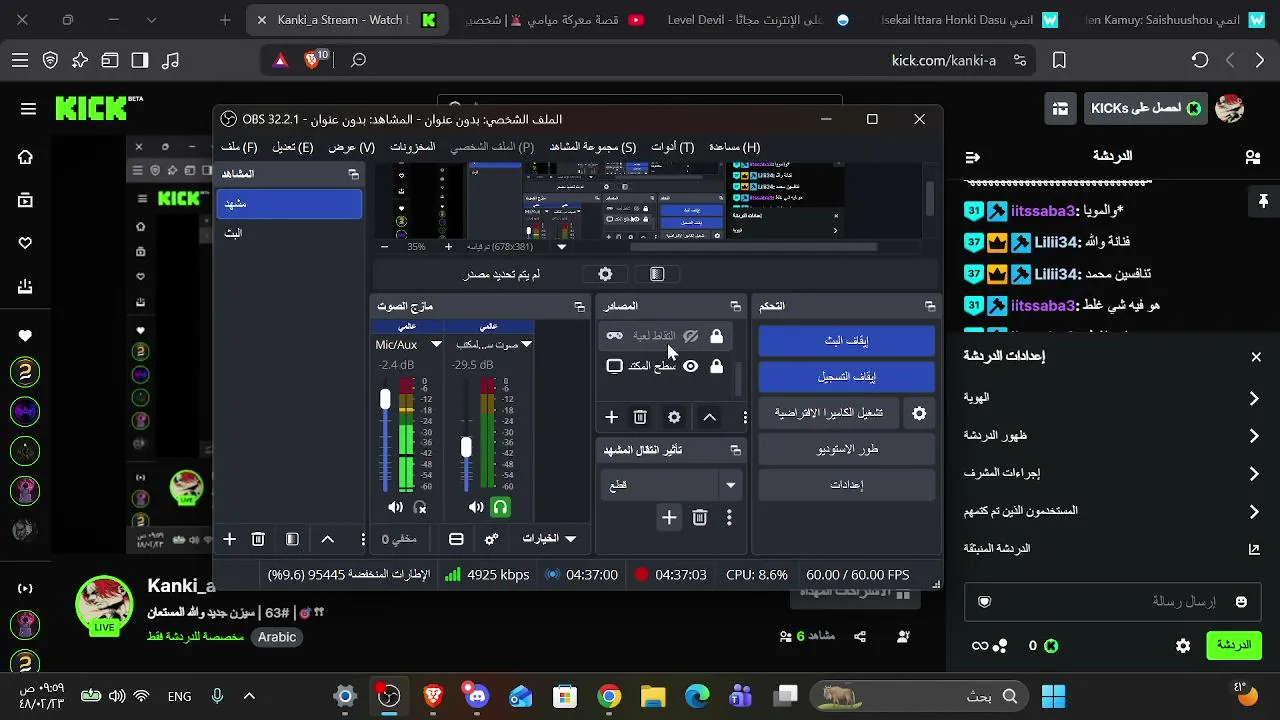Open OBS File (F) menu
This screenshot has width=1280, height=720.
239,147
